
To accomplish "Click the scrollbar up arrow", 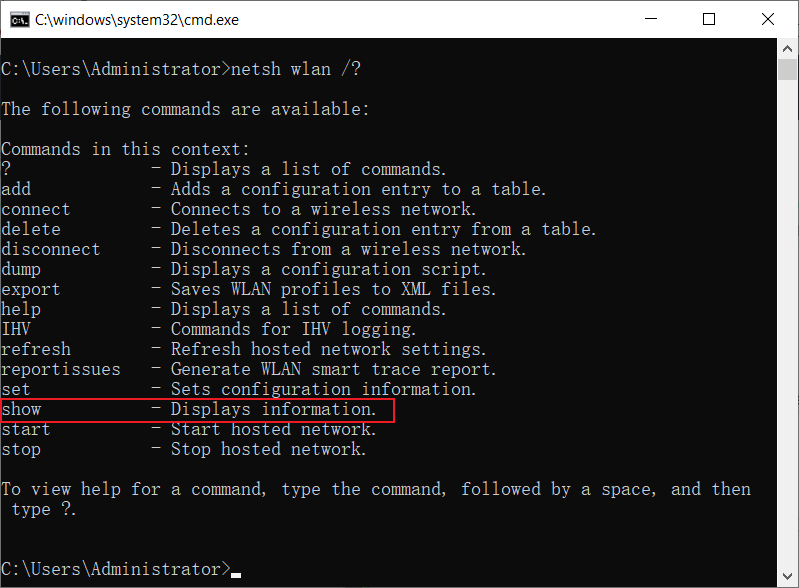I will 788,48.
